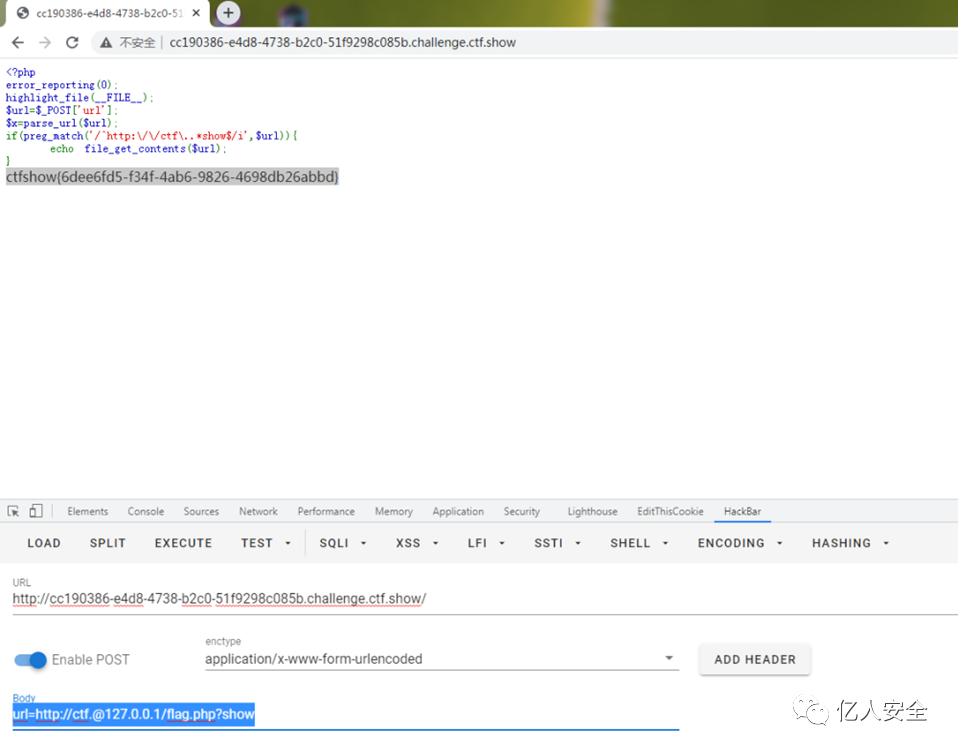Click the LOAD button in HackBar
958x752 pixels.
pos(44,543)
